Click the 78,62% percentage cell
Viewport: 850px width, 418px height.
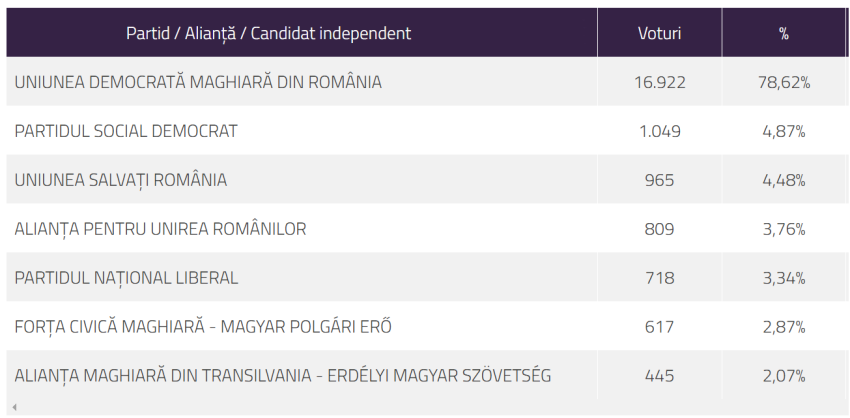pos(784,82)
